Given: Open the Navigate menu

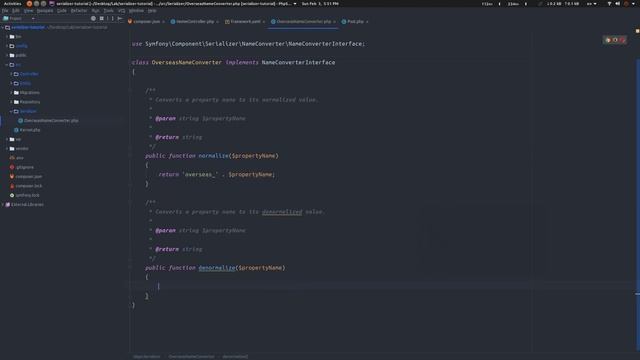Looking at the screenshot, I should pos(45,11).
